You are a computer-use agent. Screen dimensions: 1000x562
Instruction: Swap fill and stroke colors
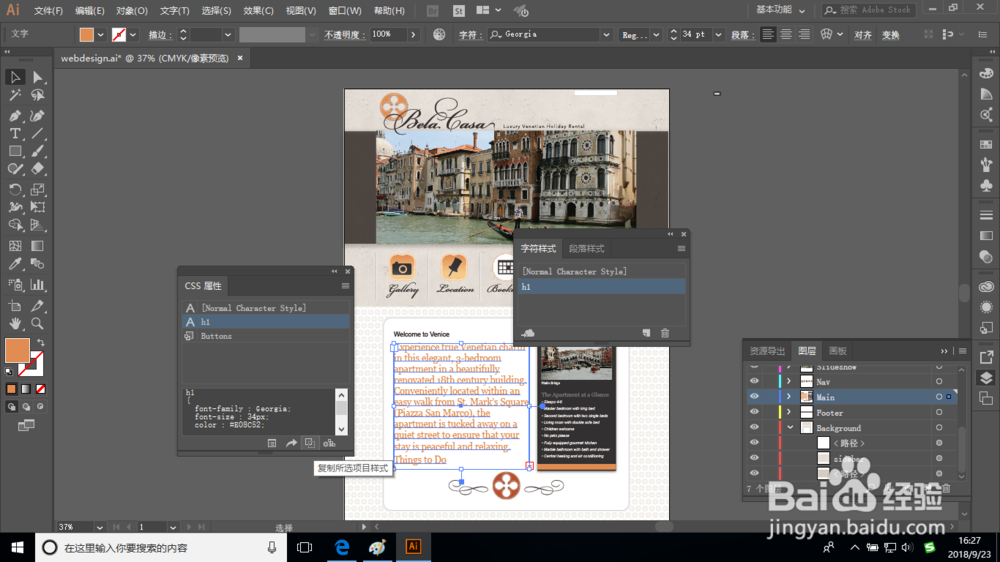point(40,343)
